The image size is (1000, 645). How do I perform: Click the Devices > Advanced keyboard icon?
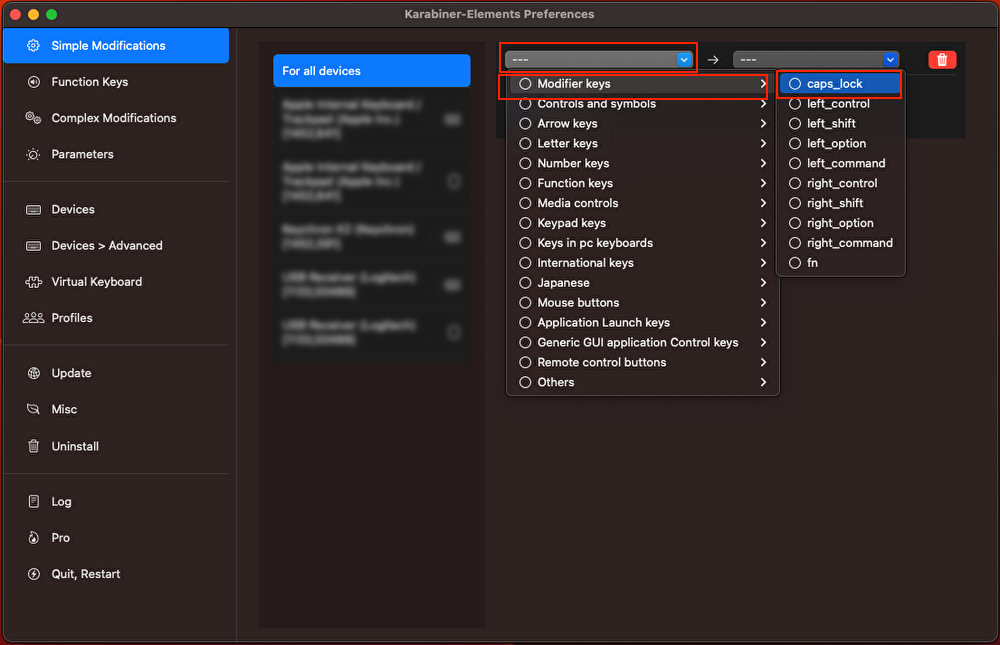point(33,246)
